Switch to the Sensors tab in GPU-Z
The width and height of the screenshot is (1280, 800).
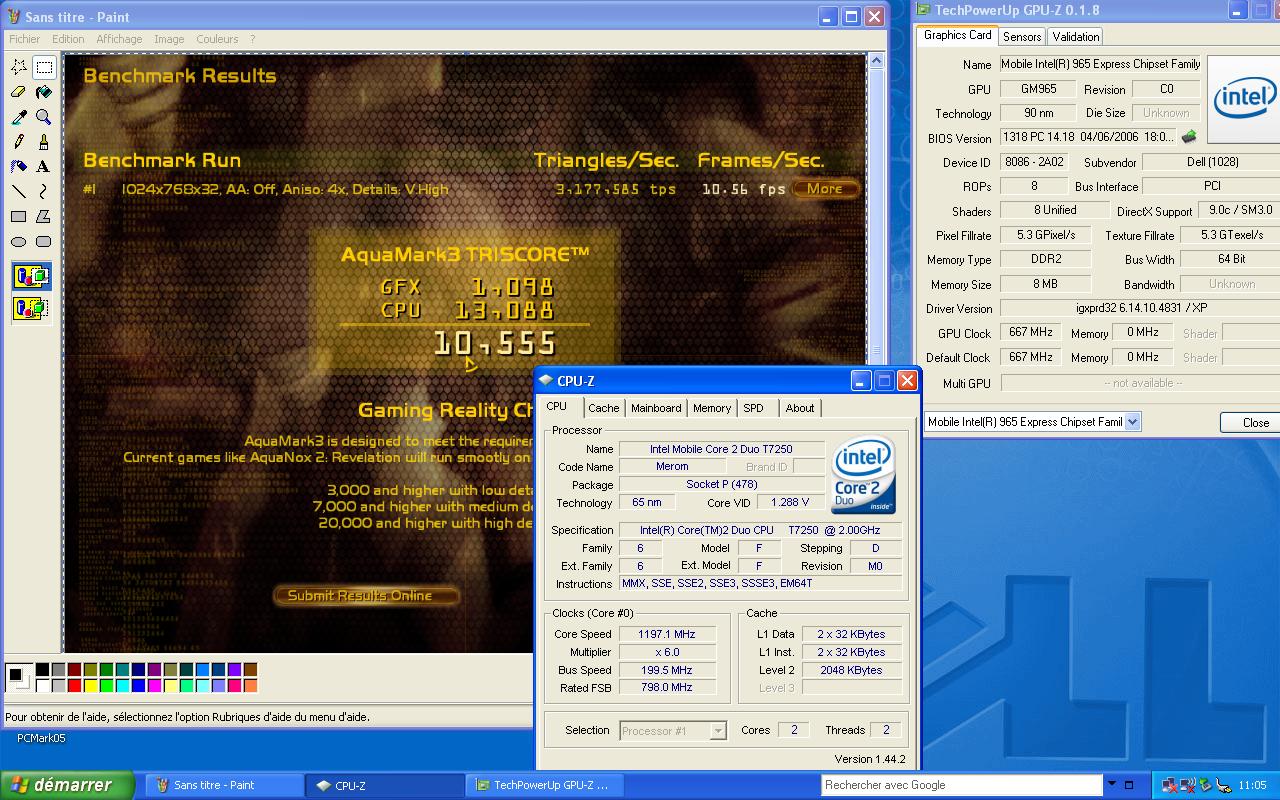[1022, 37]
